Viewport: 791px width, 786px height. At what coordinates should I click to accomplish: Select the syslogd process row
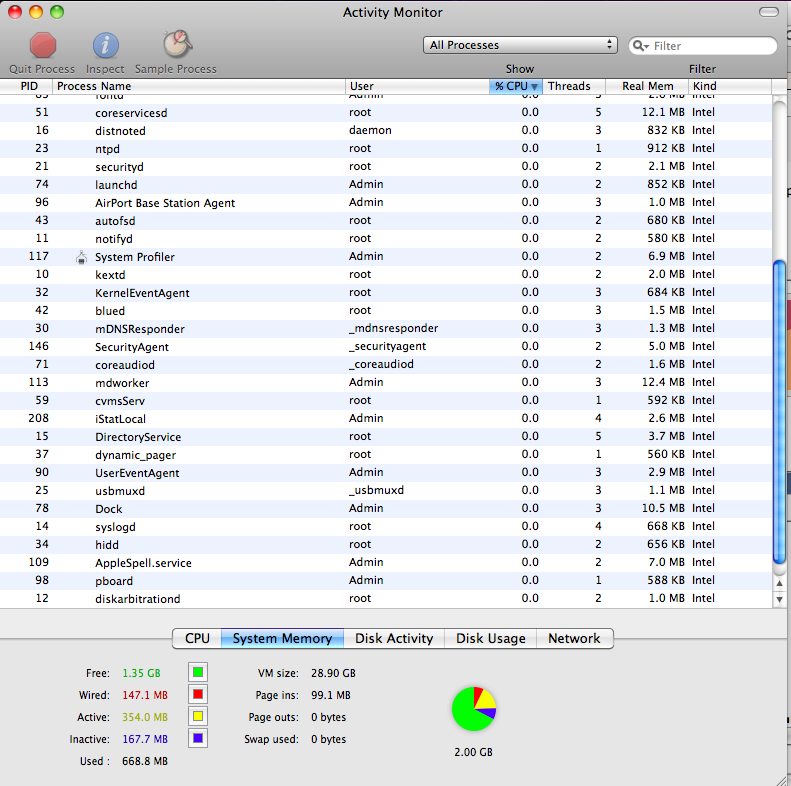386,527
